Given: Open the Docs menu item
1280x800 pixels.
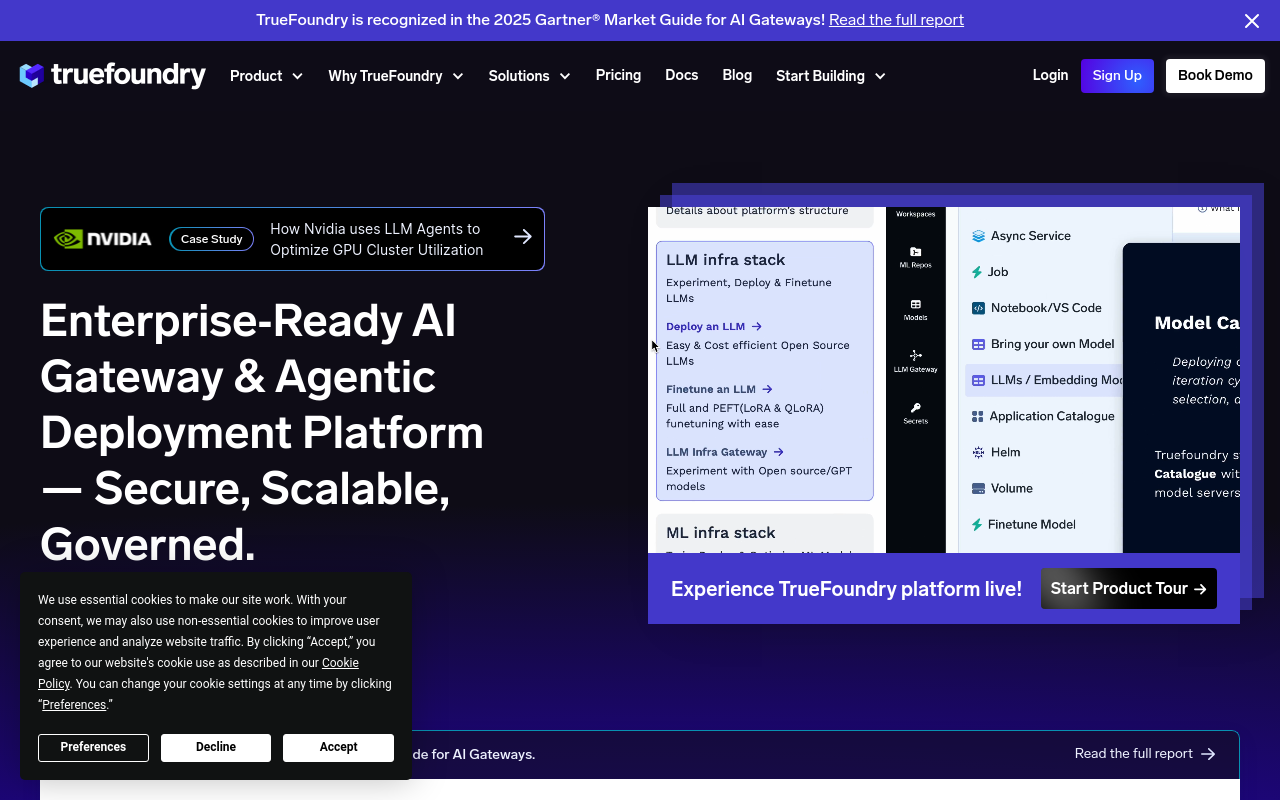Looking at the screenshot, I should pyautogui.click(x=681, y=75).
